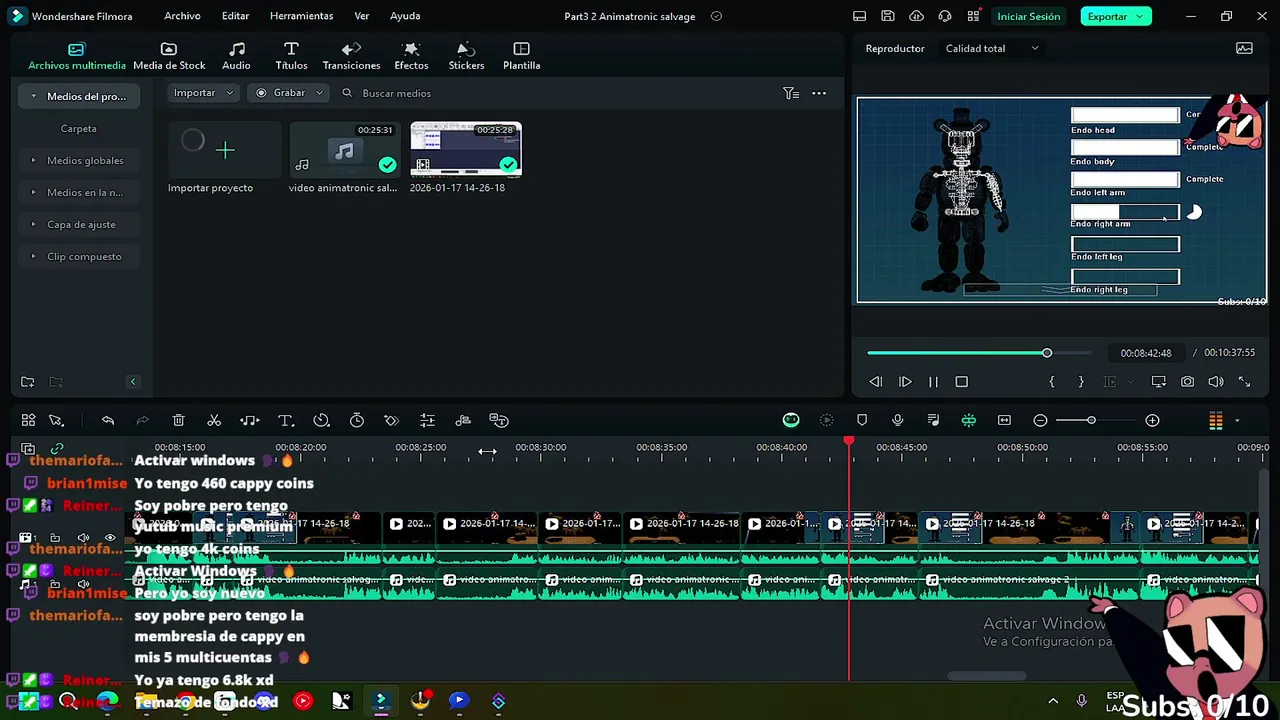This screenshot has height=720, width=1280.
Task: Add text with the timeline Text tool
Action: click(x=285, y=421)
